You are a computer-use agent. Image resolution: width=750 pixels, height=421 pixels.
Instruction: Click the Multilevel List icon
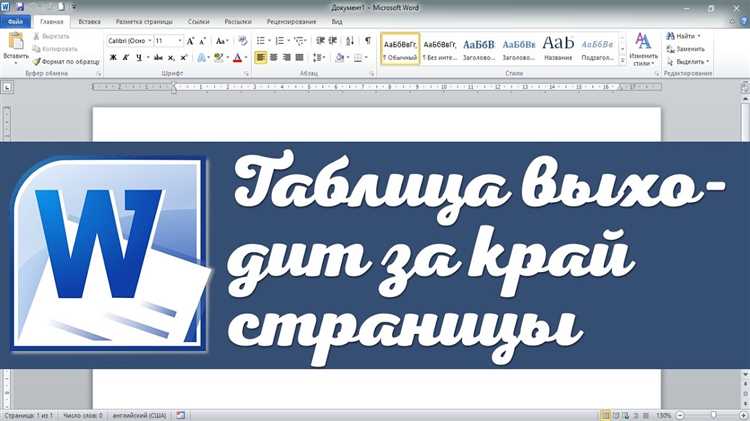point(299,41)
